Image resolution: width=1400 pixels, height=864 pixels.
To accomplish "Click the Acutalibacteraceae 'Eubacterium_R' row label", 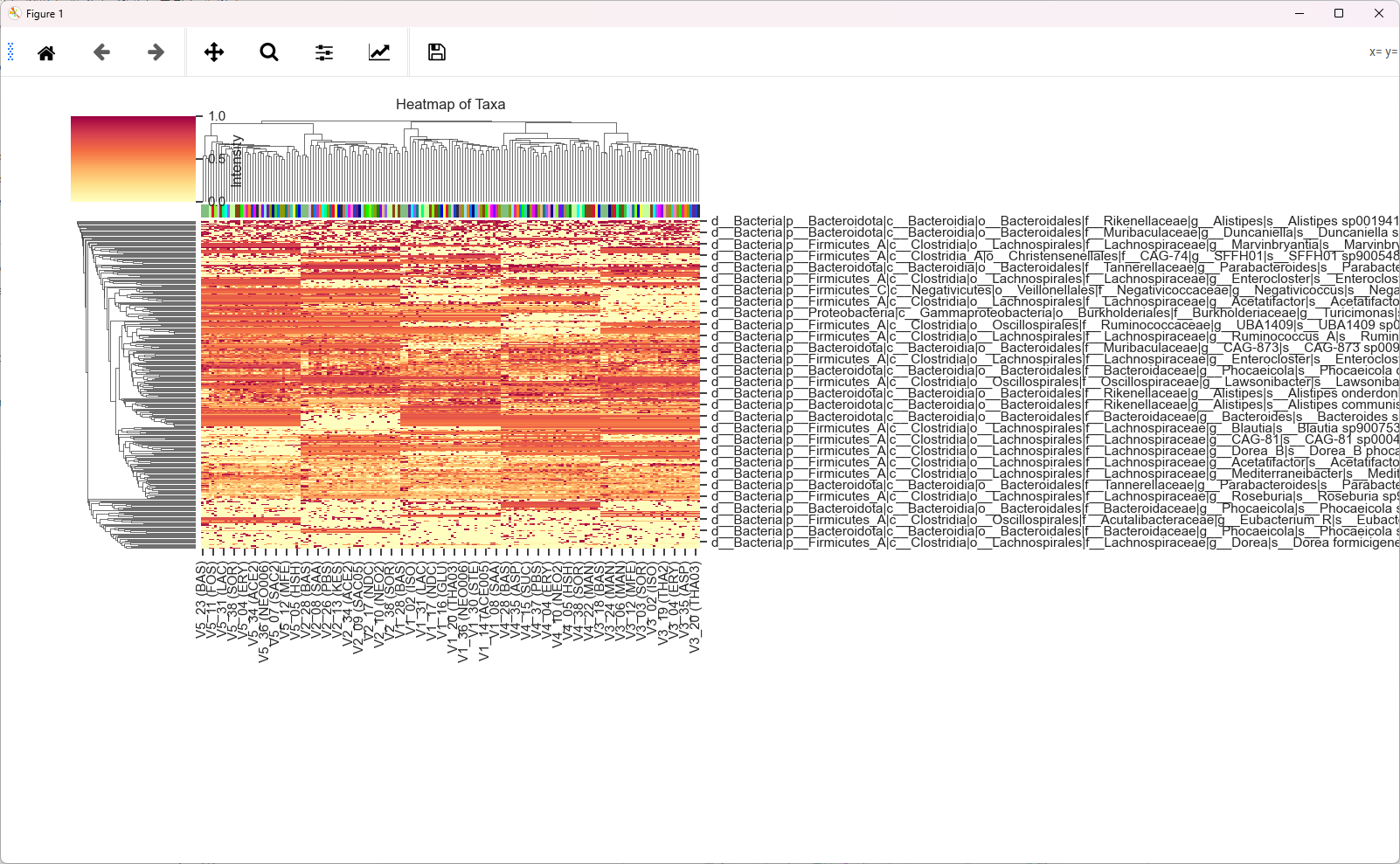I will [x=1055, y=520].
